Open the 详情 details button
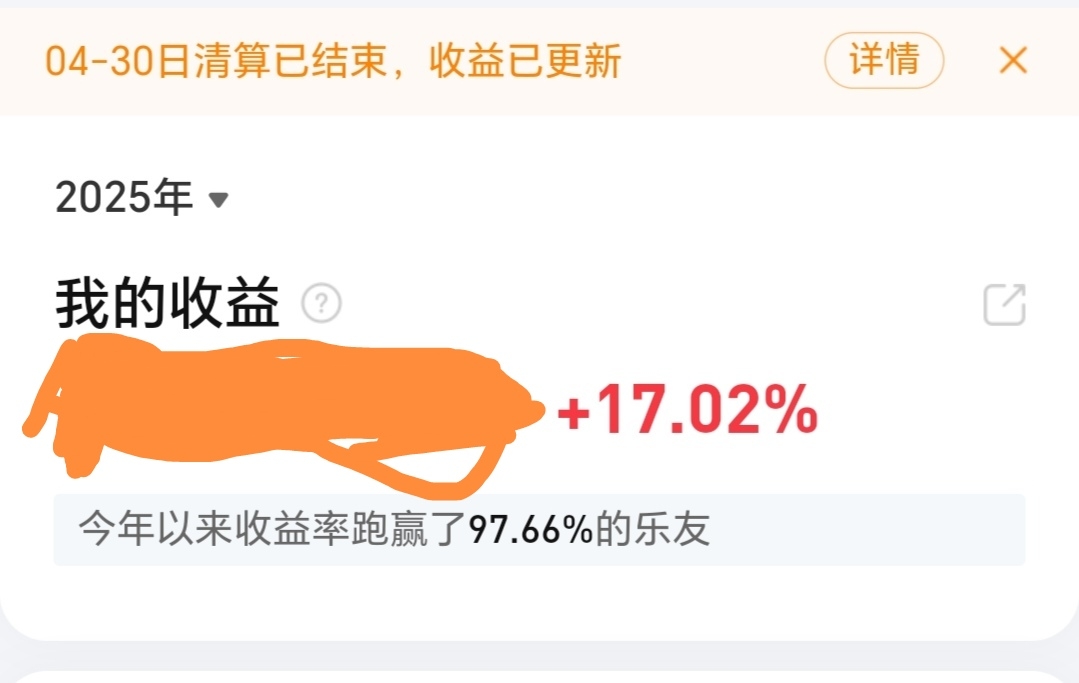 (884, 60)
